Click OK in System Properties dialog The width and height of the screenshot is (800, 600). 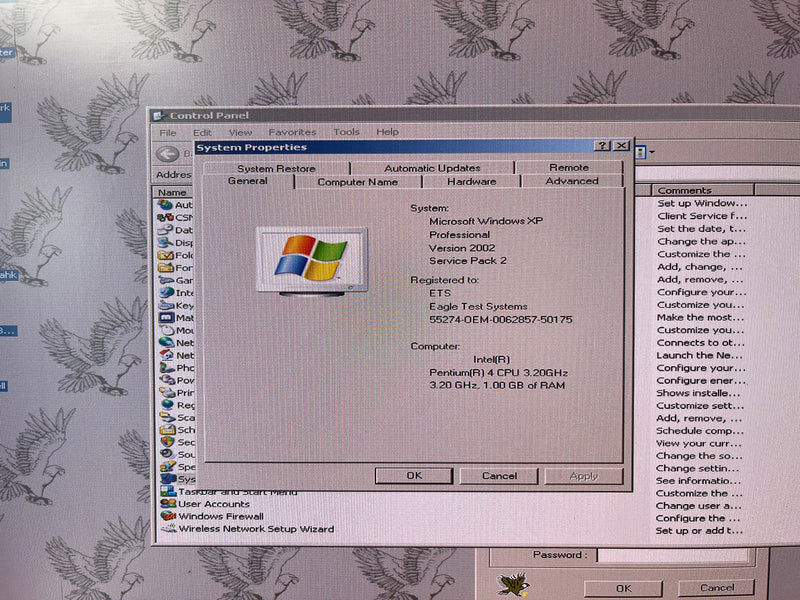click(414, 476)
